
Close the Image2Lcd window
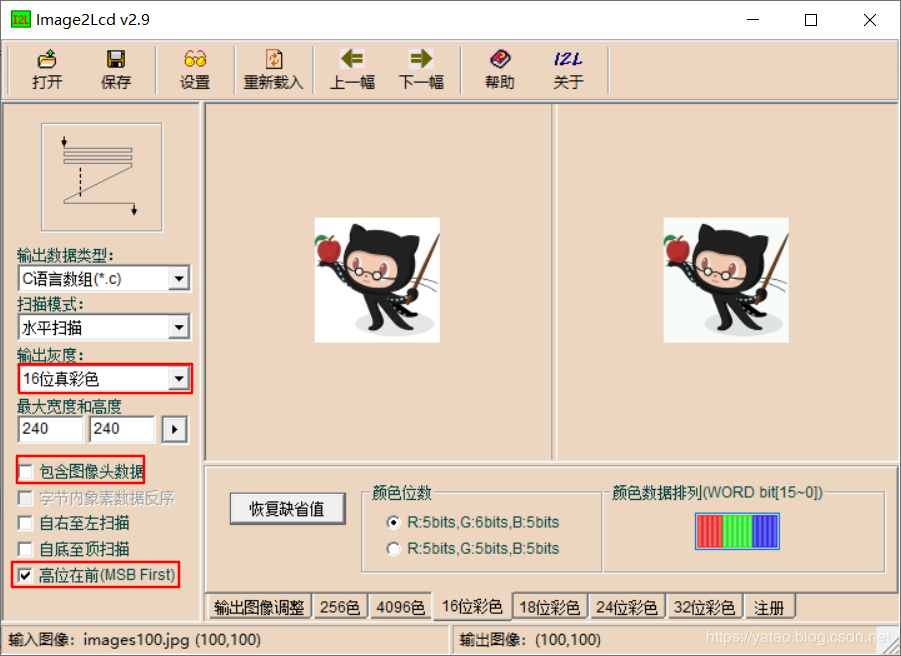point(869,20)
